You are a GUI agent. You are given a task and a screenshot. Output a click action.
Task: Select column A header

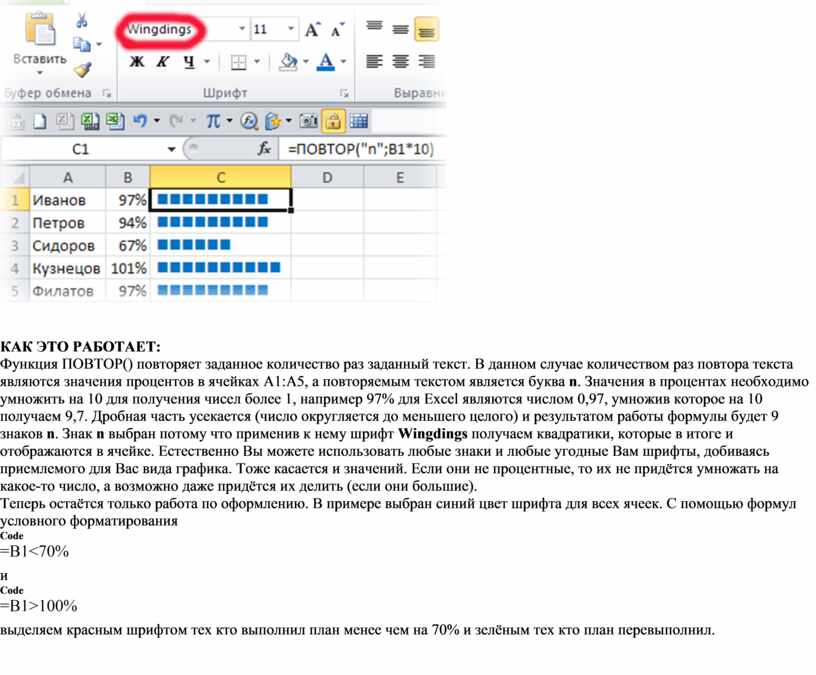68,177
